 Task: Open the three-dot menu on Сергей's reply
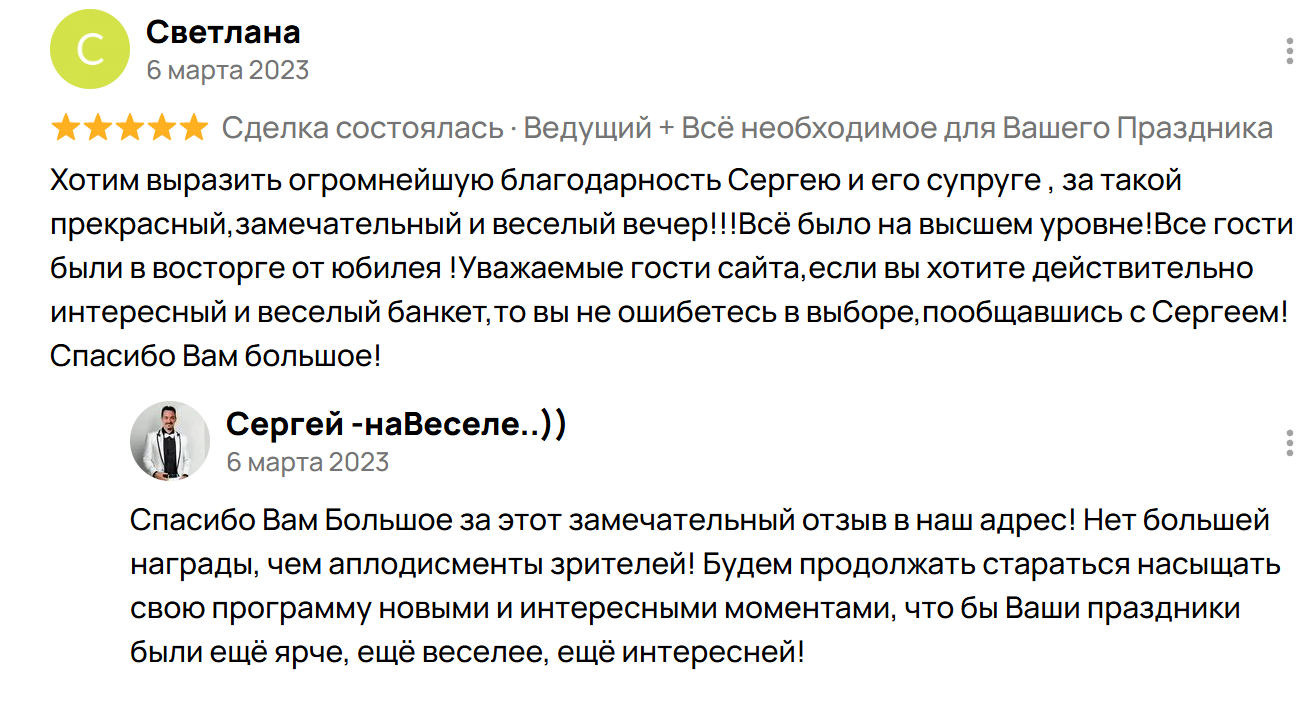click(x=1290, y=441)
